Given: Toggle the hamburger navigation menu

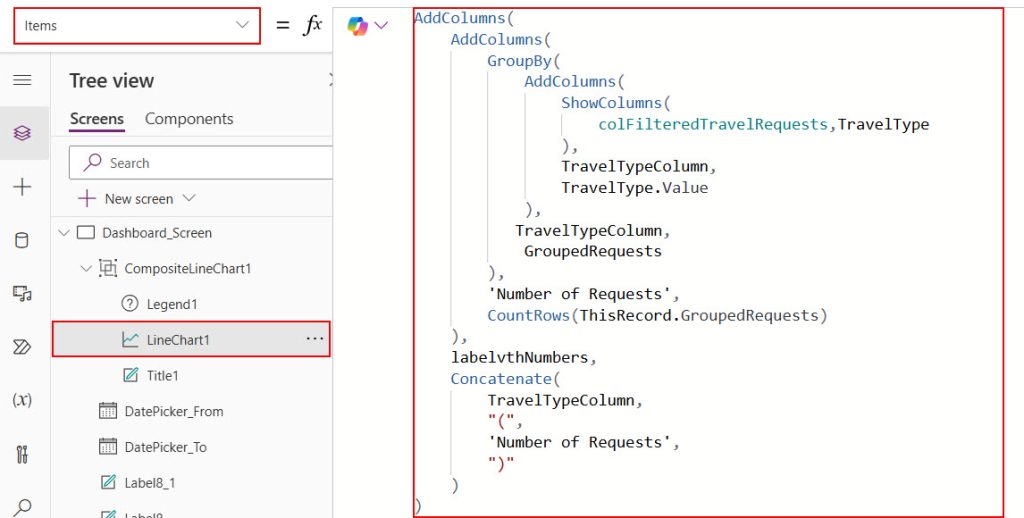Looking at the screenshot, I should (x=22, y=80).
